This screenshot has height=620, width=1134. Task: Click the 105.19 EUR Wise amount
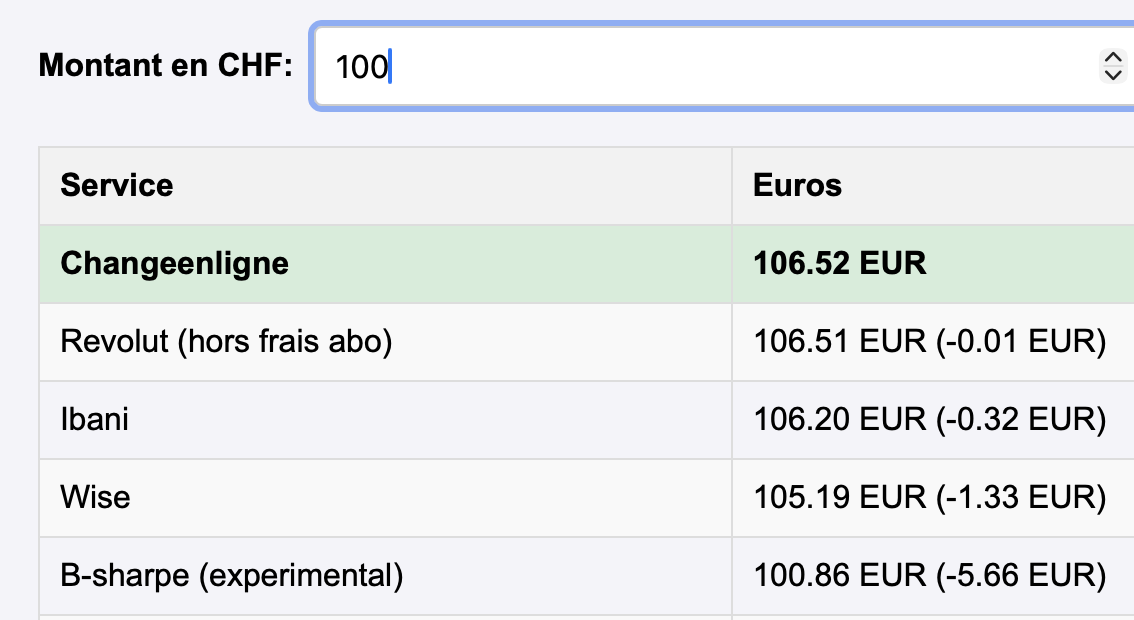click(840, 497)
